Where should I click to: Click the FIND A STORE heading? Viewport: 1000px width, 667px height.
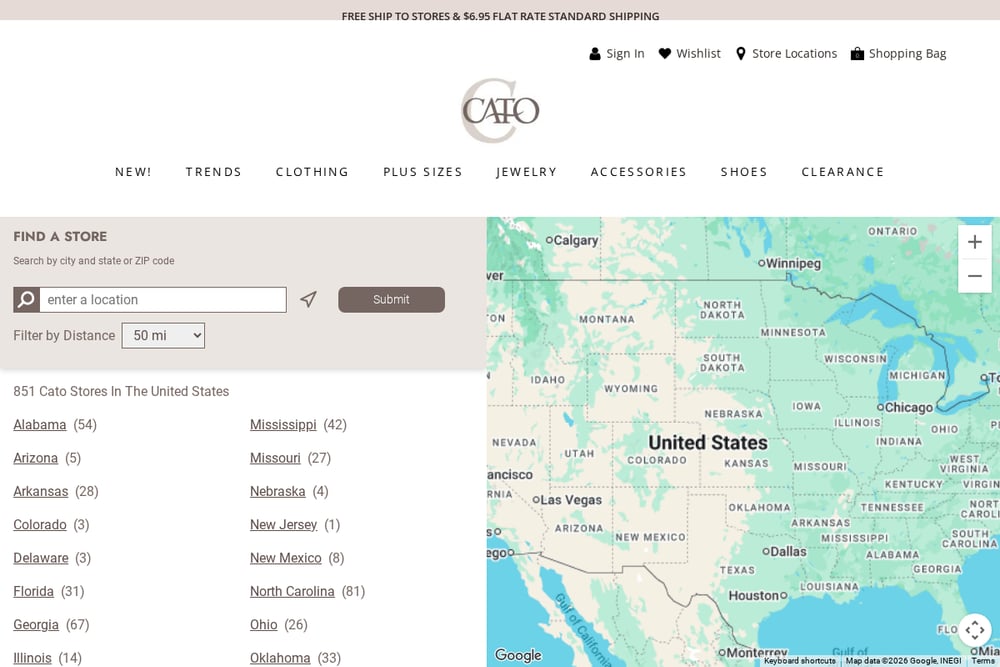tap(60, 237)
